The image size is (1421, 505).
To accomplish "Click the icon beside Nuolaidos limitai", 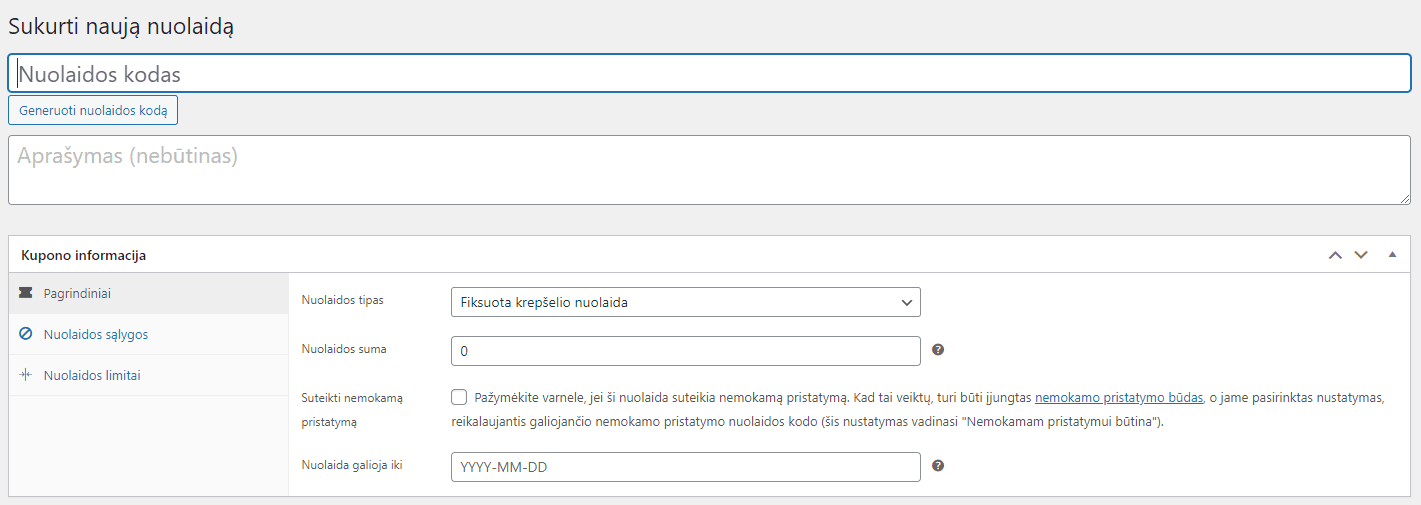I will click(25, 375).
